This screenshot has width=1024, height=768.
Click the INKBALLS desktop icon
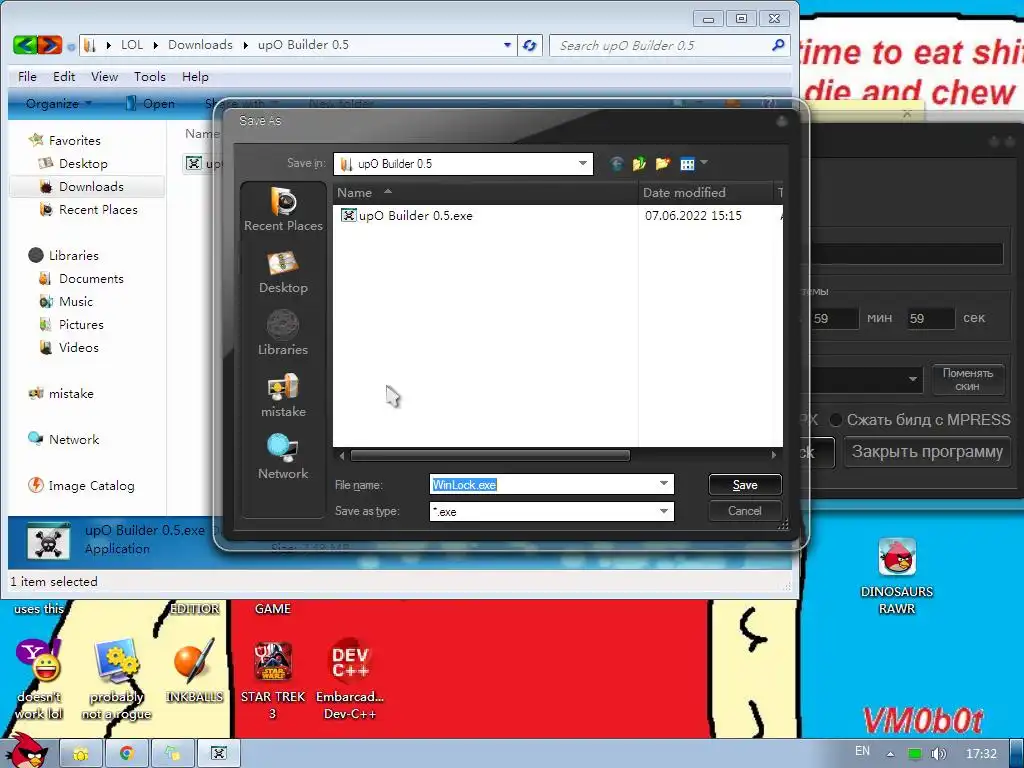coord(194,671)
